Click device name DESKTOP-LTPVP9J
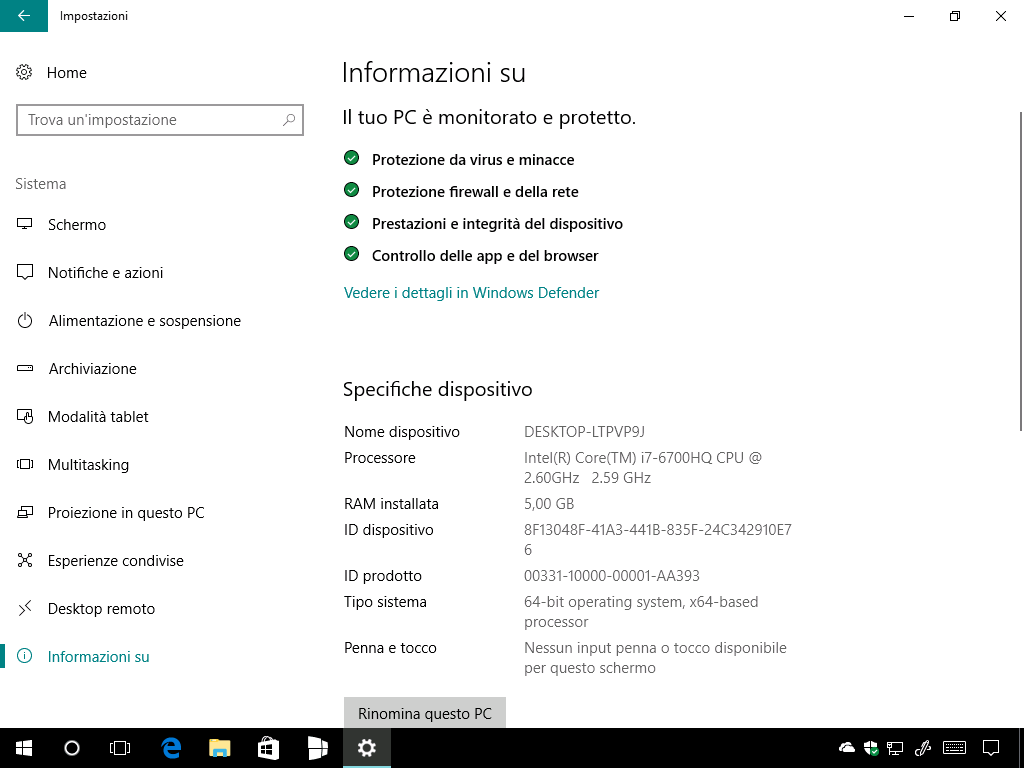This screenshot has width=1024, height=768. [584, 432]
